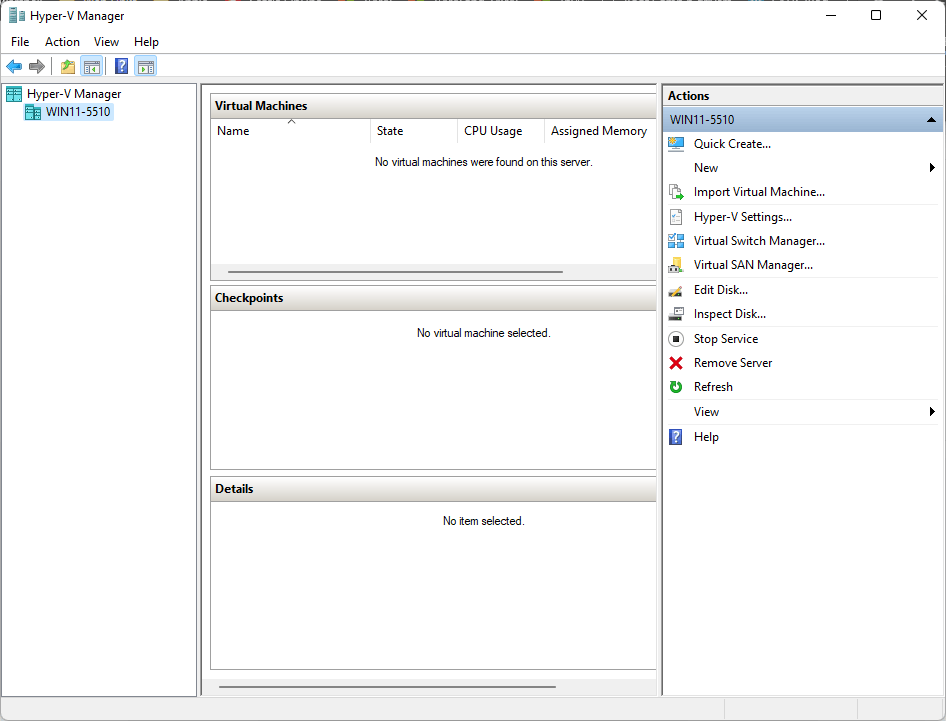946x721 pixels.
Task: Click the Hyper-V Manager title bar app icon
Action: tap(17, 16)
